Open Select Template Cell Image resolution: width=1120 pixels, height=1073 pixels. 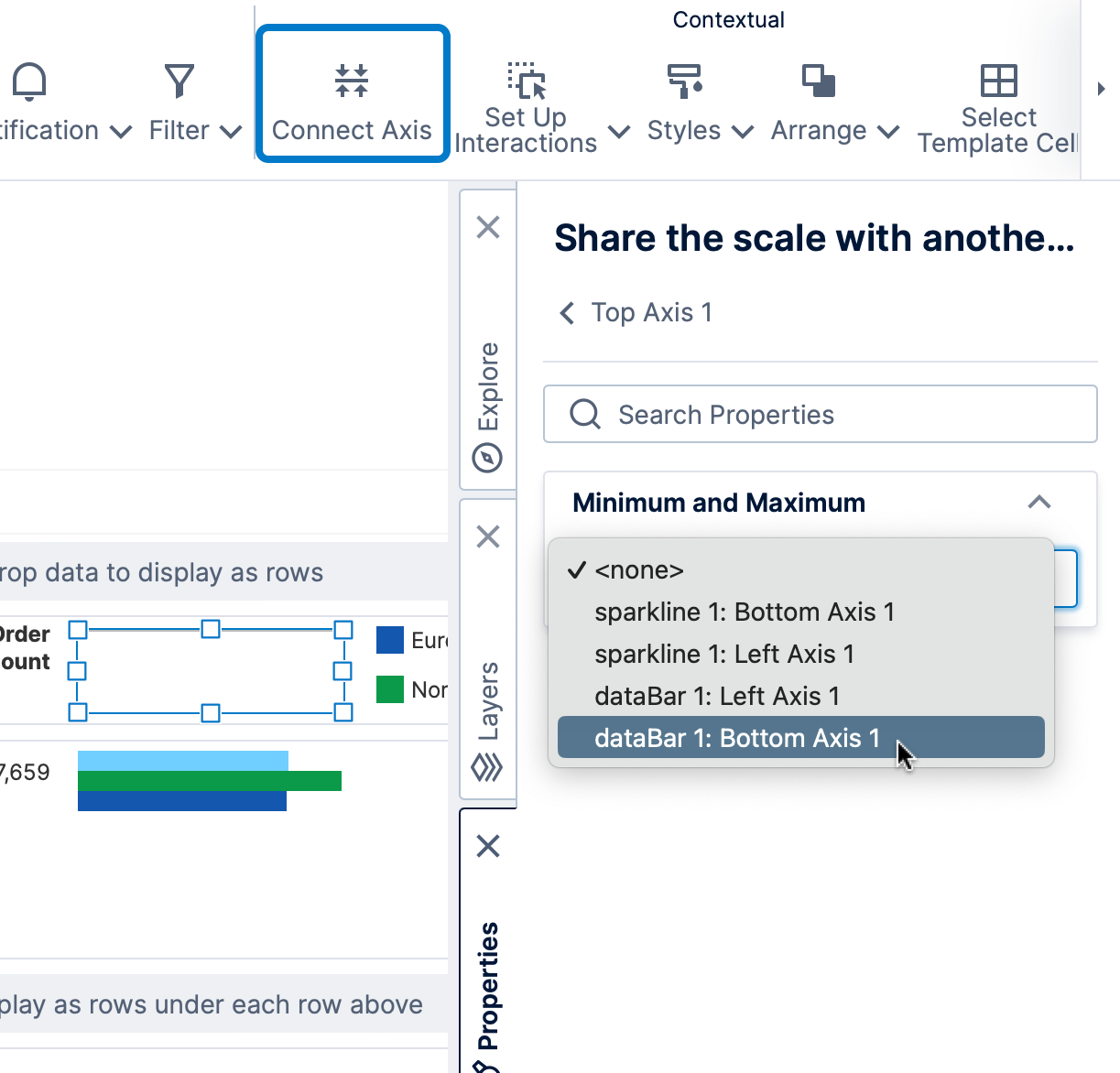[x=997, y=82]
